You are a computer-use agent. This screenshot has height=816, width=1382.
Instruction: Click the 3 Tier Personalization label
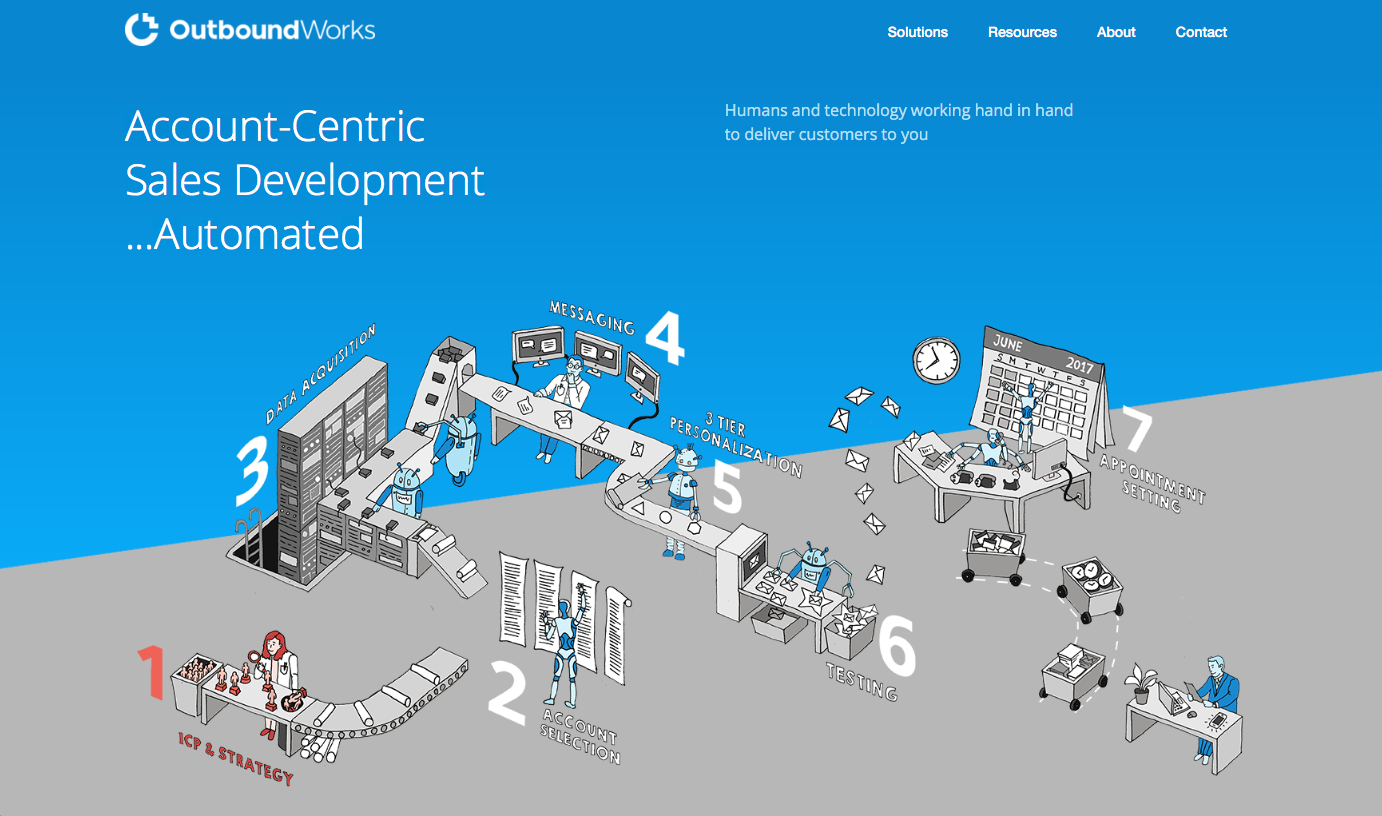point(737,442)
